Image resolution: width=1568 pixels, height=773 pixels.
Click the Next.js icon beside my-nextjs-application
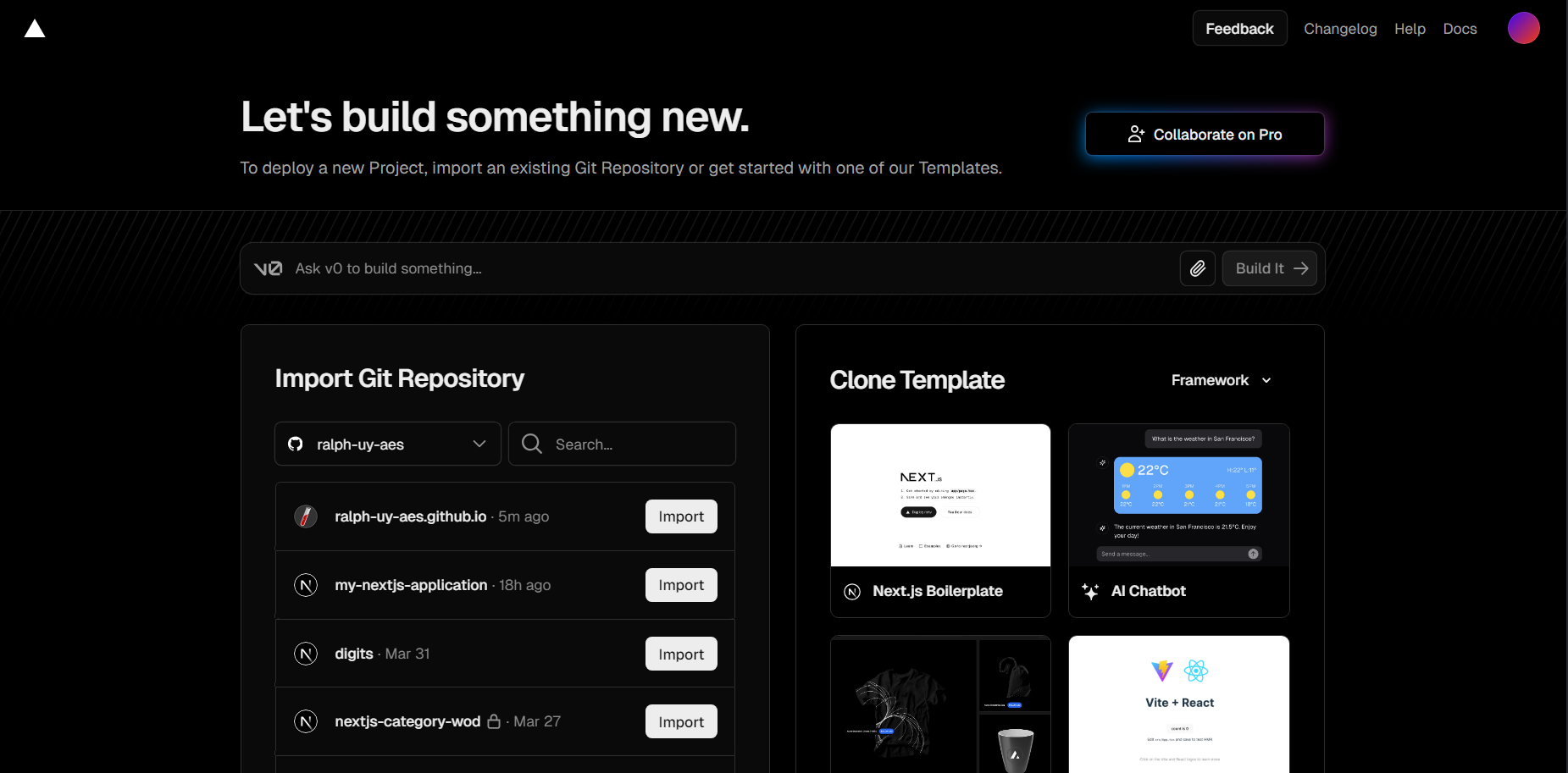pyautogui.click(x=305, y=584)
